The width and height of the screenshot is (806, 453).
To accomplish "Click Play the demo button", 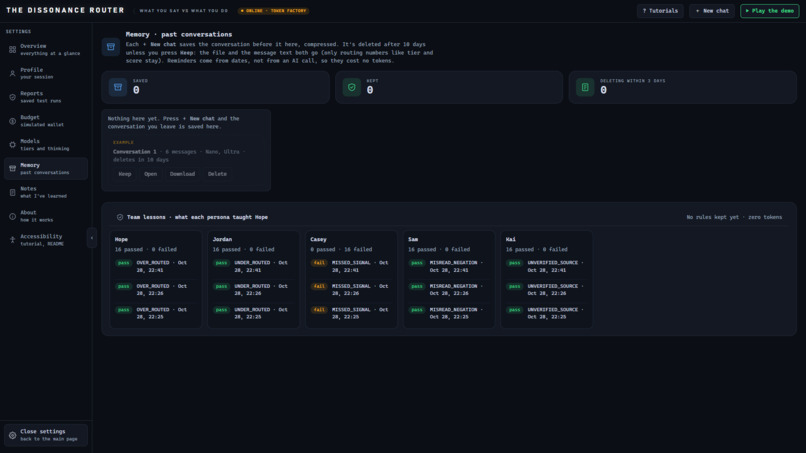I will point(770,11).
